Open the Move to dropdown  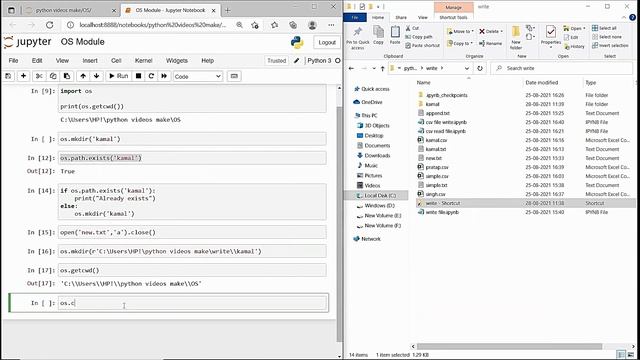(460, 31)
